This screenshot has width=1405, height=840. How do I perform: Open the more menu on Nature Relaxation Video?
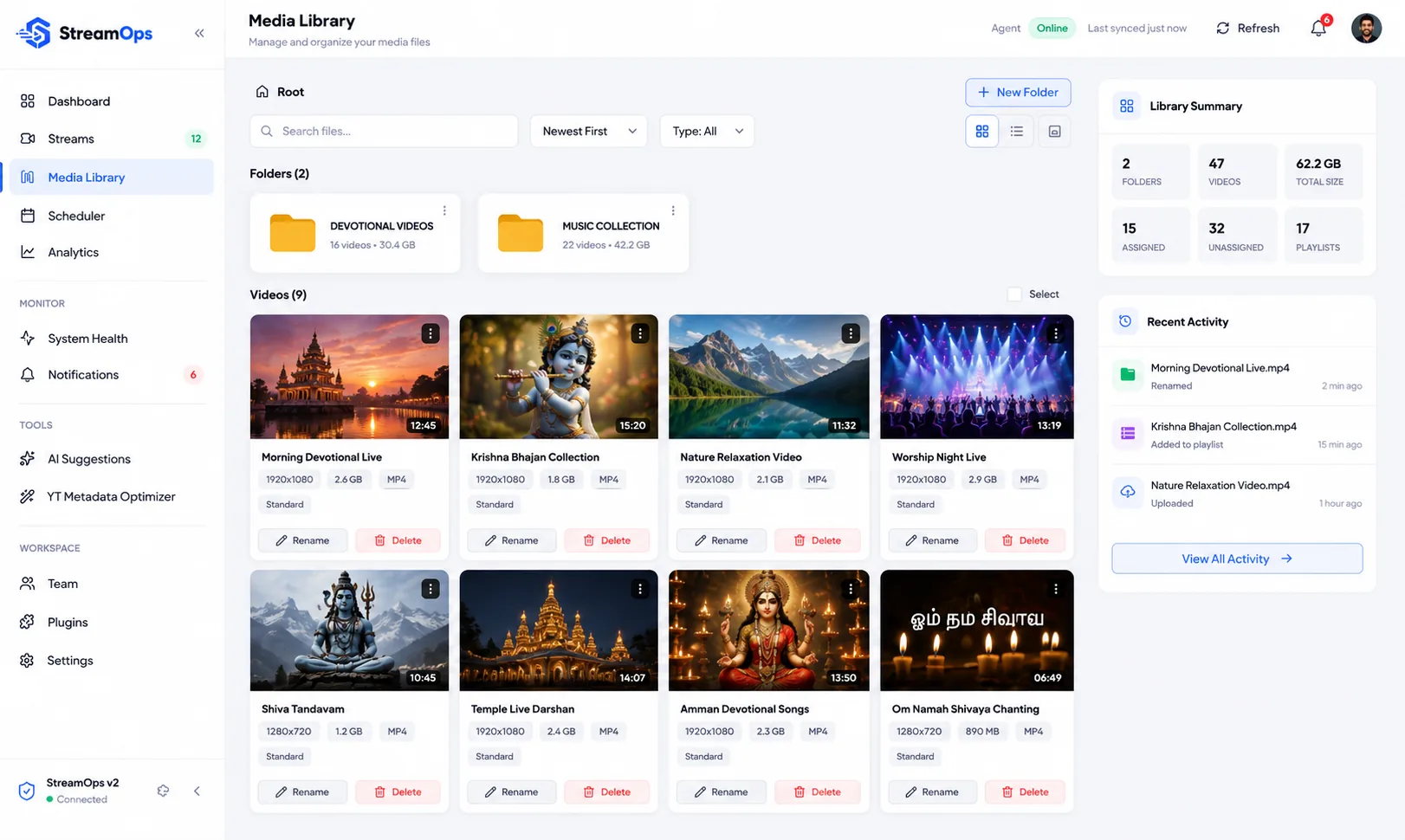pyautogui.click(x=851, y=333)
